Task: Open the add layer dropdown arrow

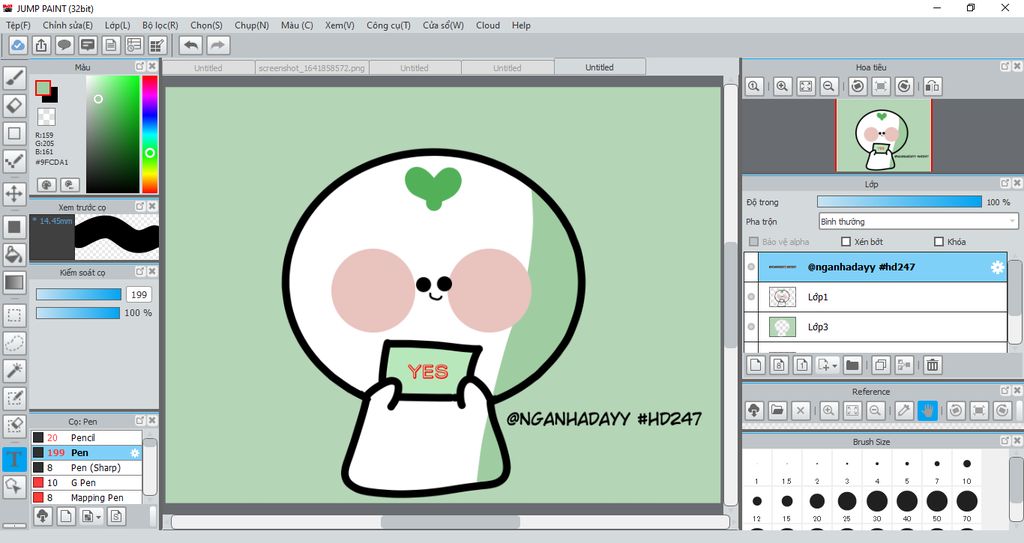Action: (835, 366)
